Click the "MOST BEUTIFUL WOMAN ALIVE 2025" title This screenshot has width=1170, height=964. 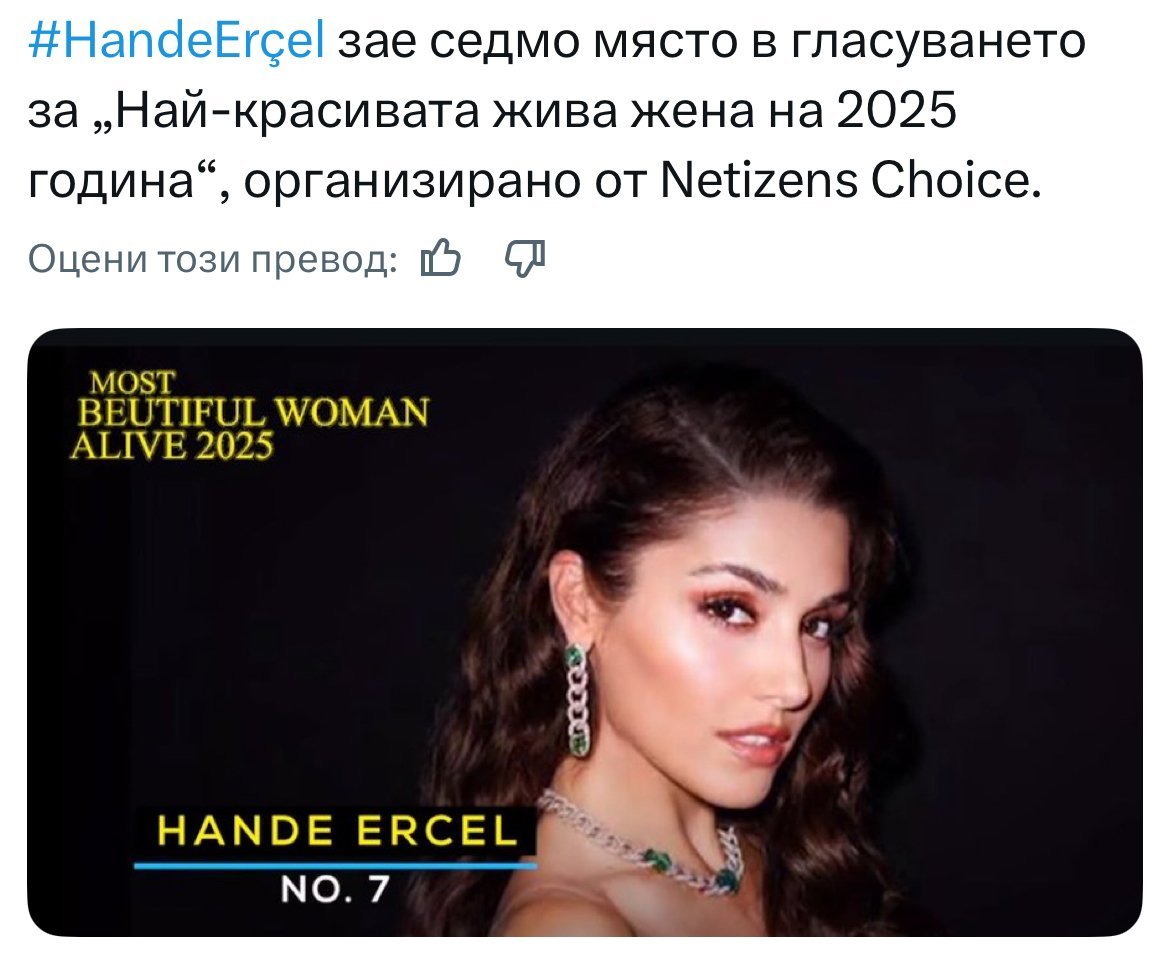250,414
